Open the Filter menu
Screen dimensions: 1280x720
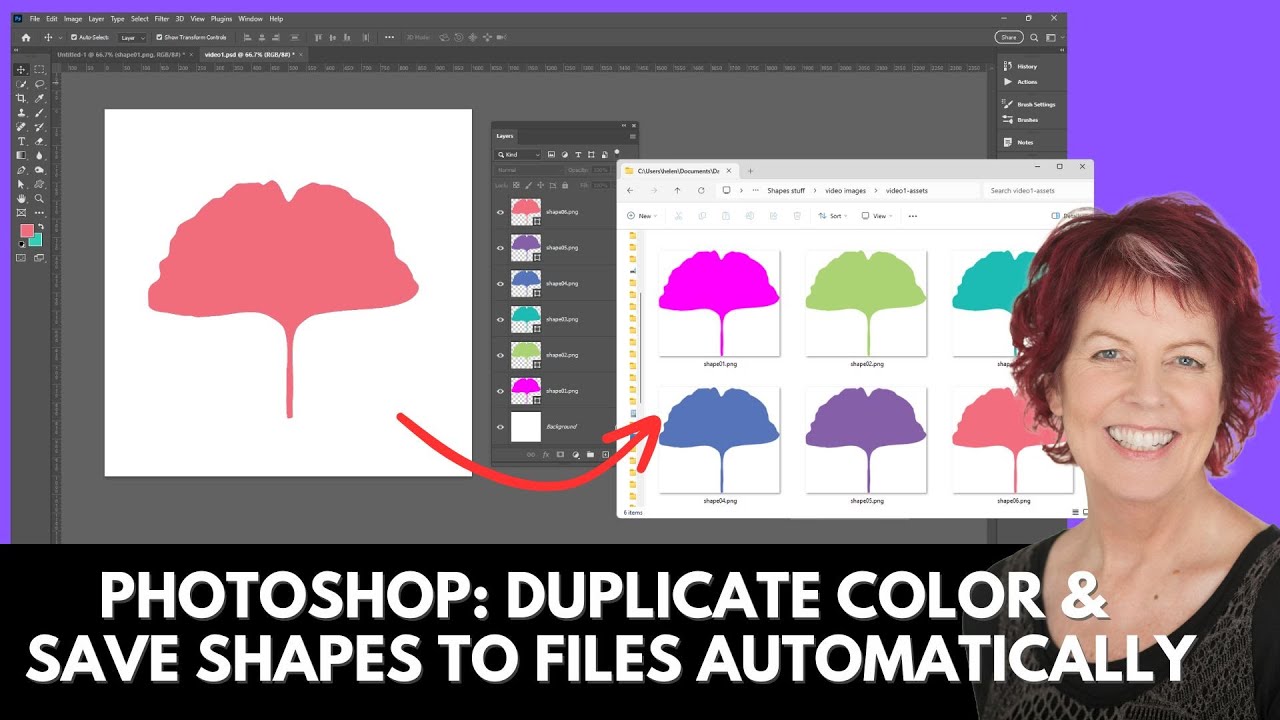coord(162,19)
